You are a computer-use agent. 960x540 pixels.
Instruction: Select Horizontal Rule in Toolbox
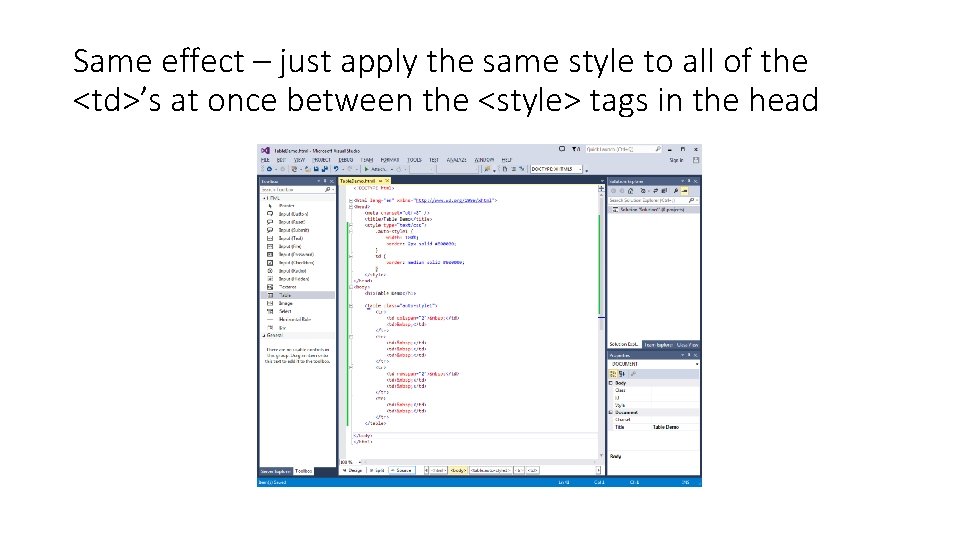(x=294, y=319)
